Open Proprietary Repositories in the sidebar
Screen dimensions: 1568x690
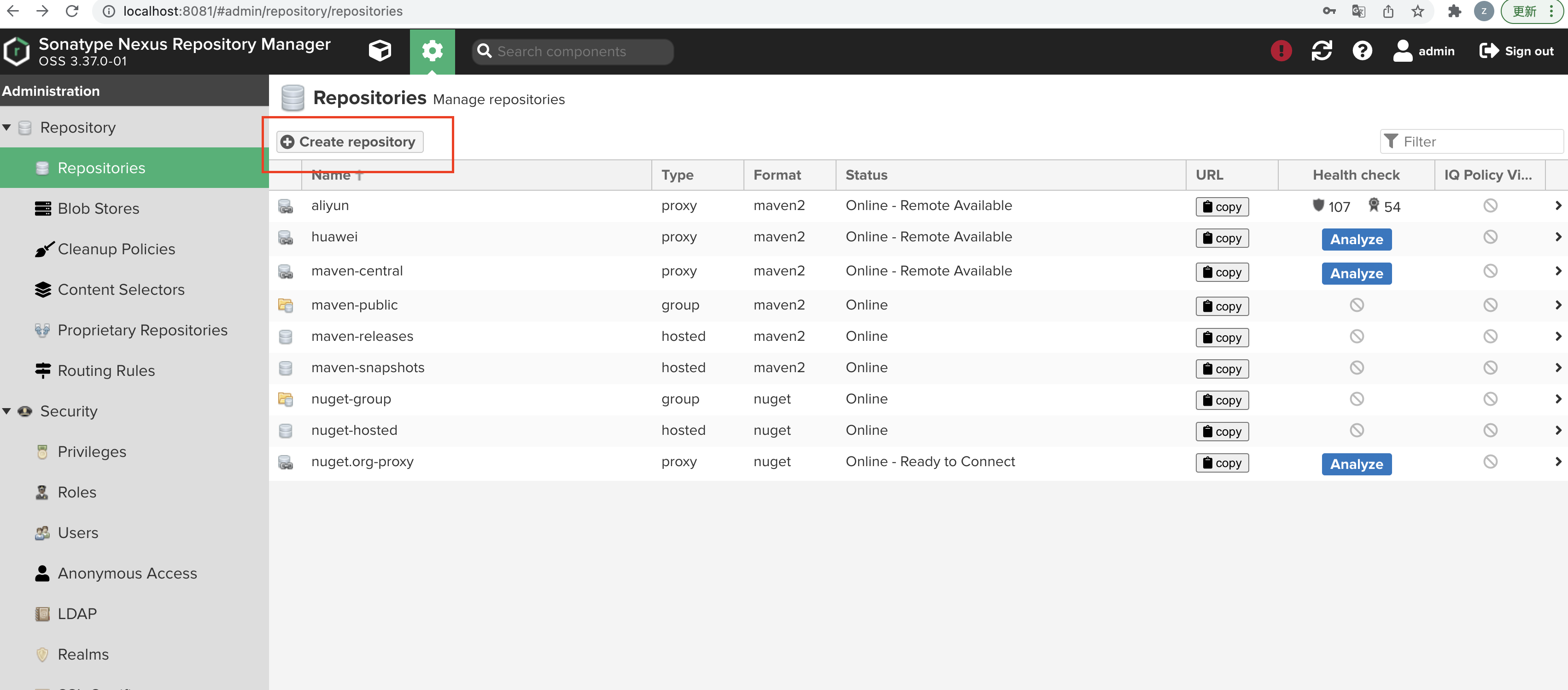[x=134, y=330]
